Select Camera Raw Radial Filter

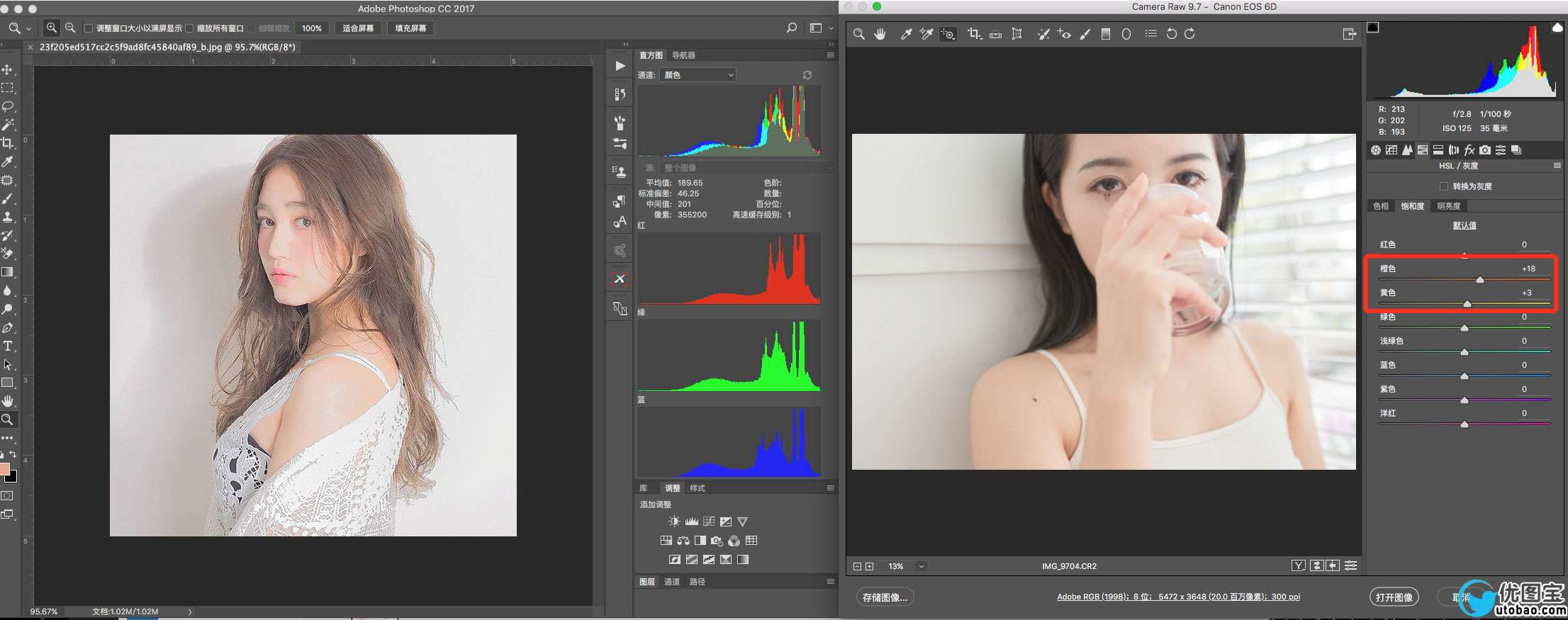click(x=1126, y=34)
